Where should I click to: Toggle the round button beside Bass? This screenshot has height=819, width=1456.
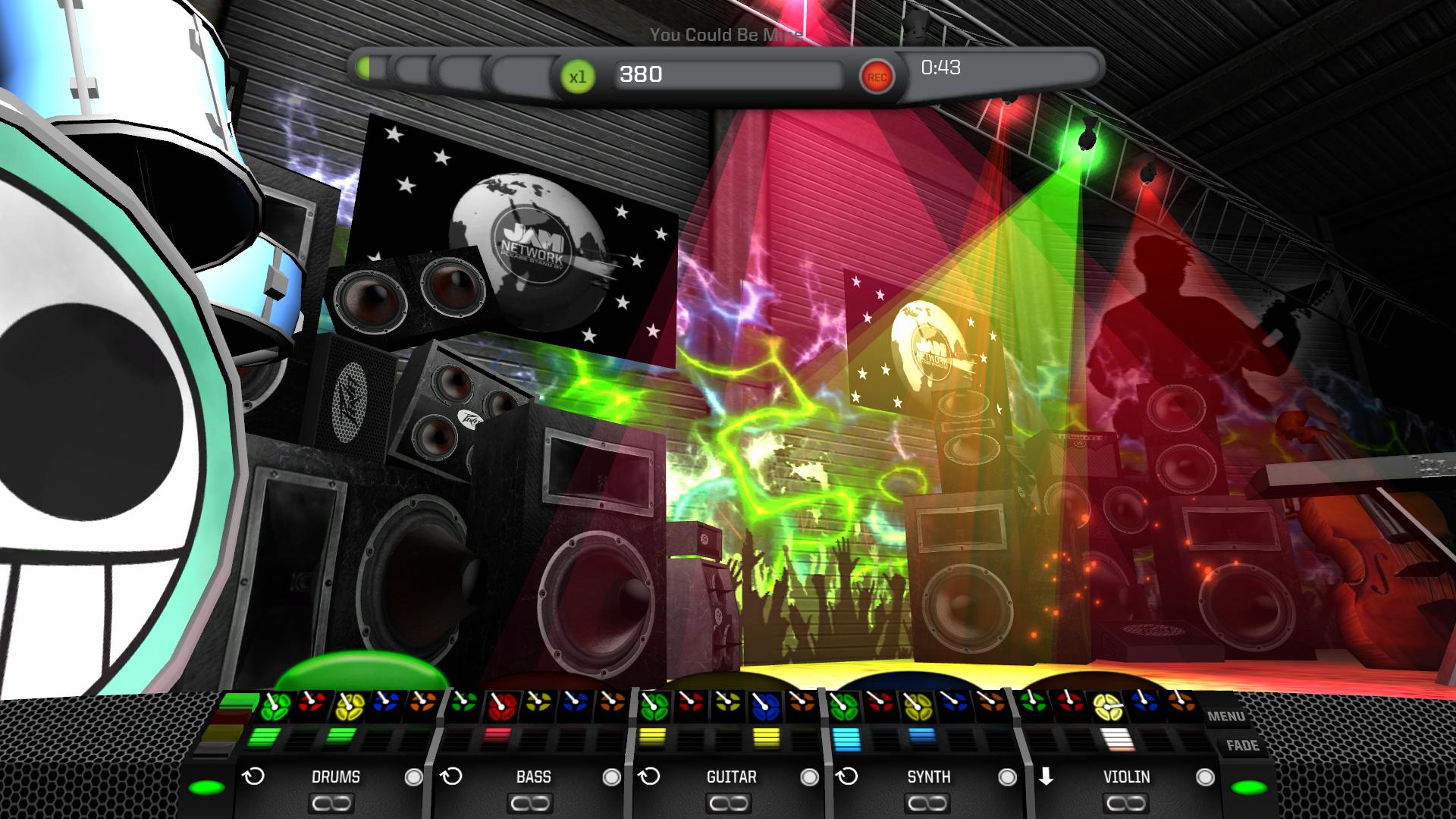click(611, 777)
